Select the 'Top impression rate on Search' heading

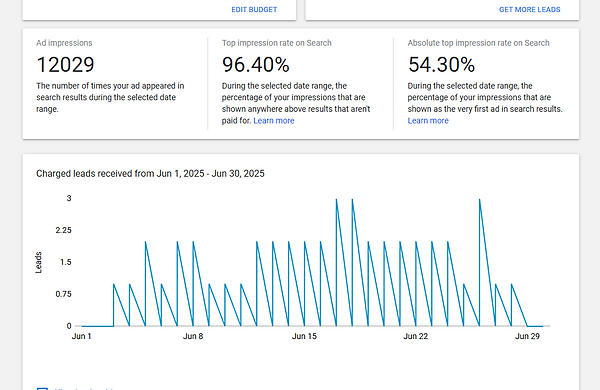(277, 43)
